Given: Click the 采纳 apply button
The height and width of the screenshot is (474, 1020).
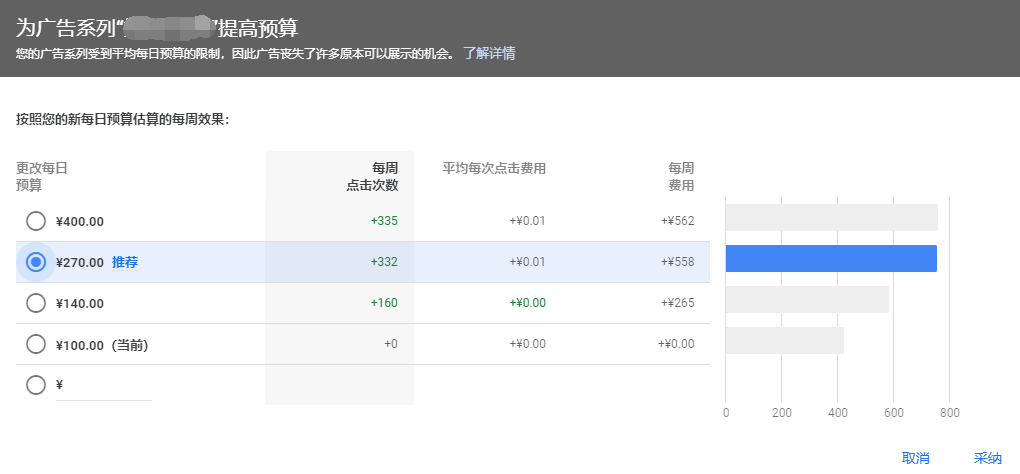Looking at the screenshot, I should tap(987, 458).
